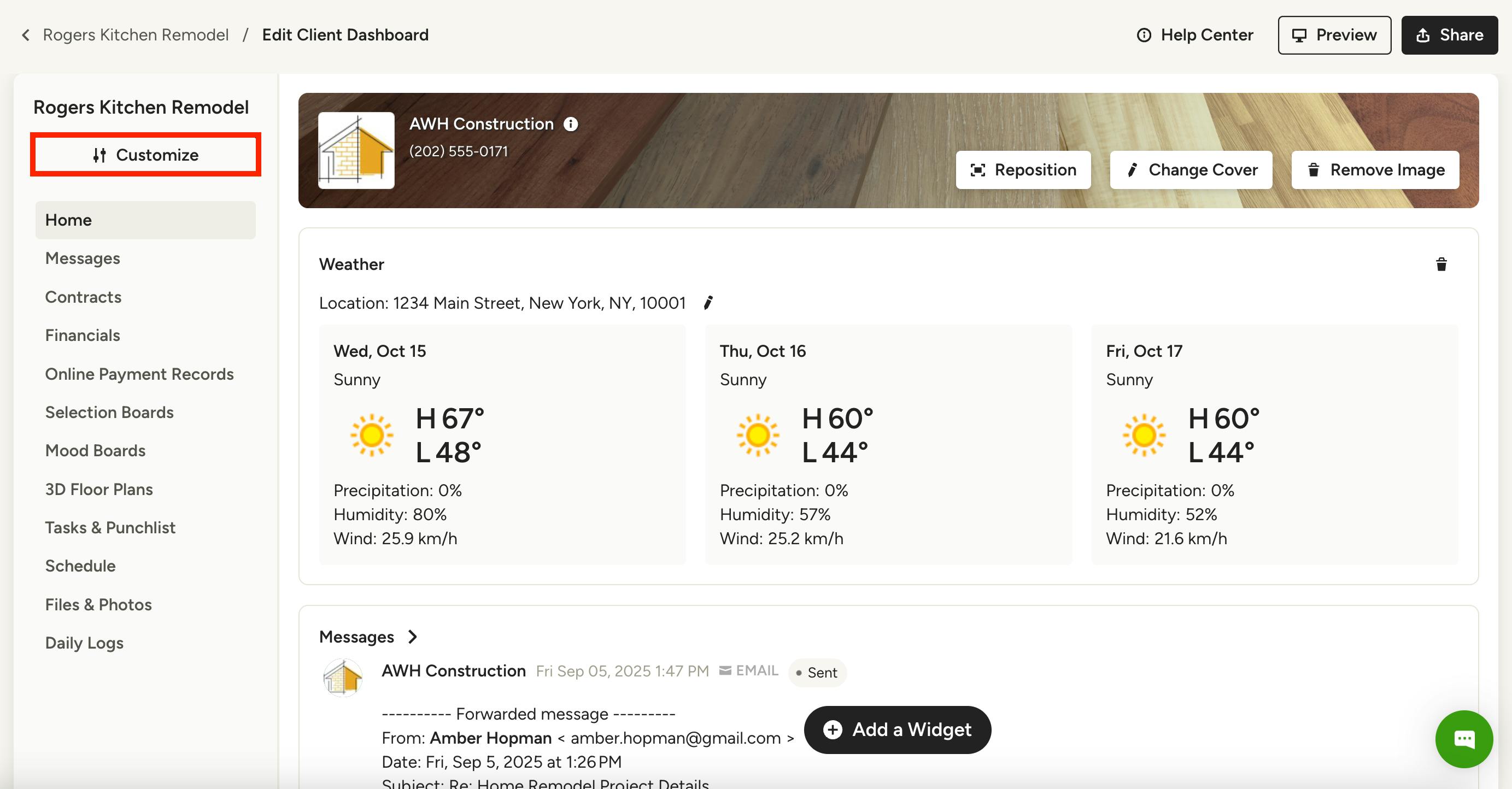Click the back arrow beside Rogers Kitchen Remodel

pos(26,35)
